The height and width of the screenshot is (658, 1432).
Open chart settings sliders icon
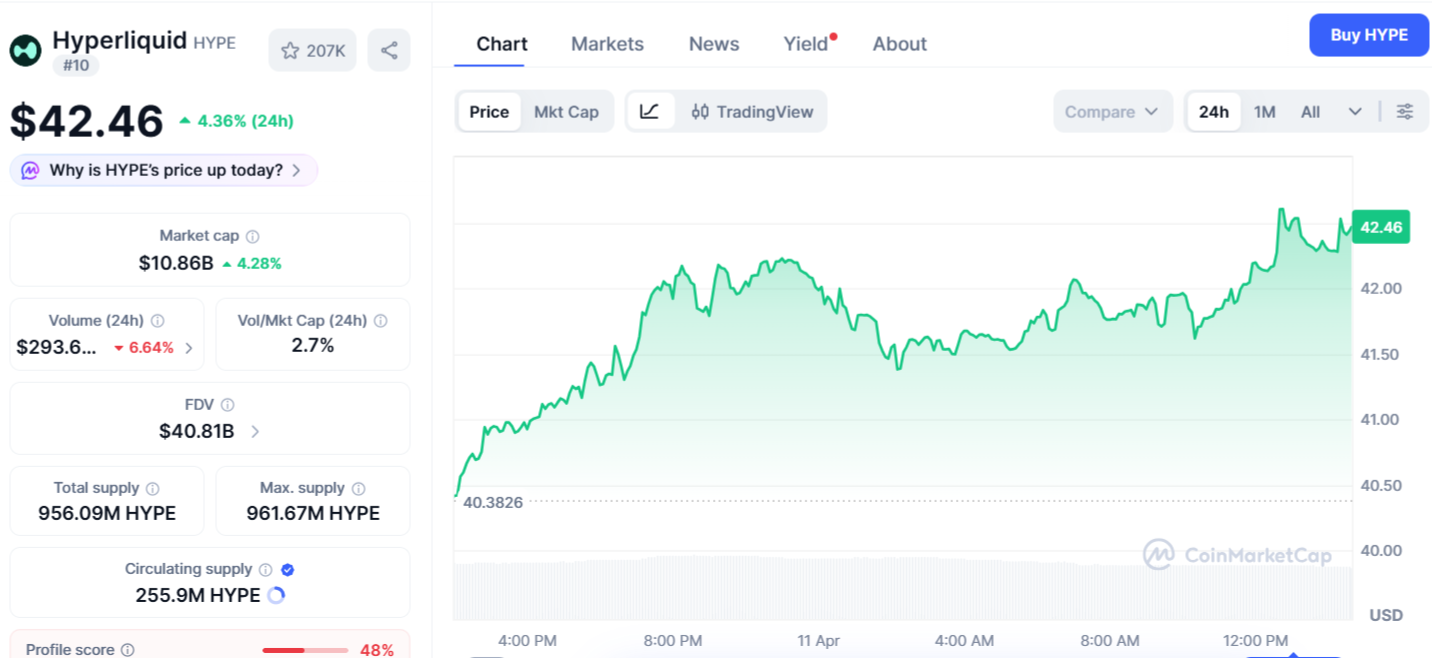(x=1404, y=111)
